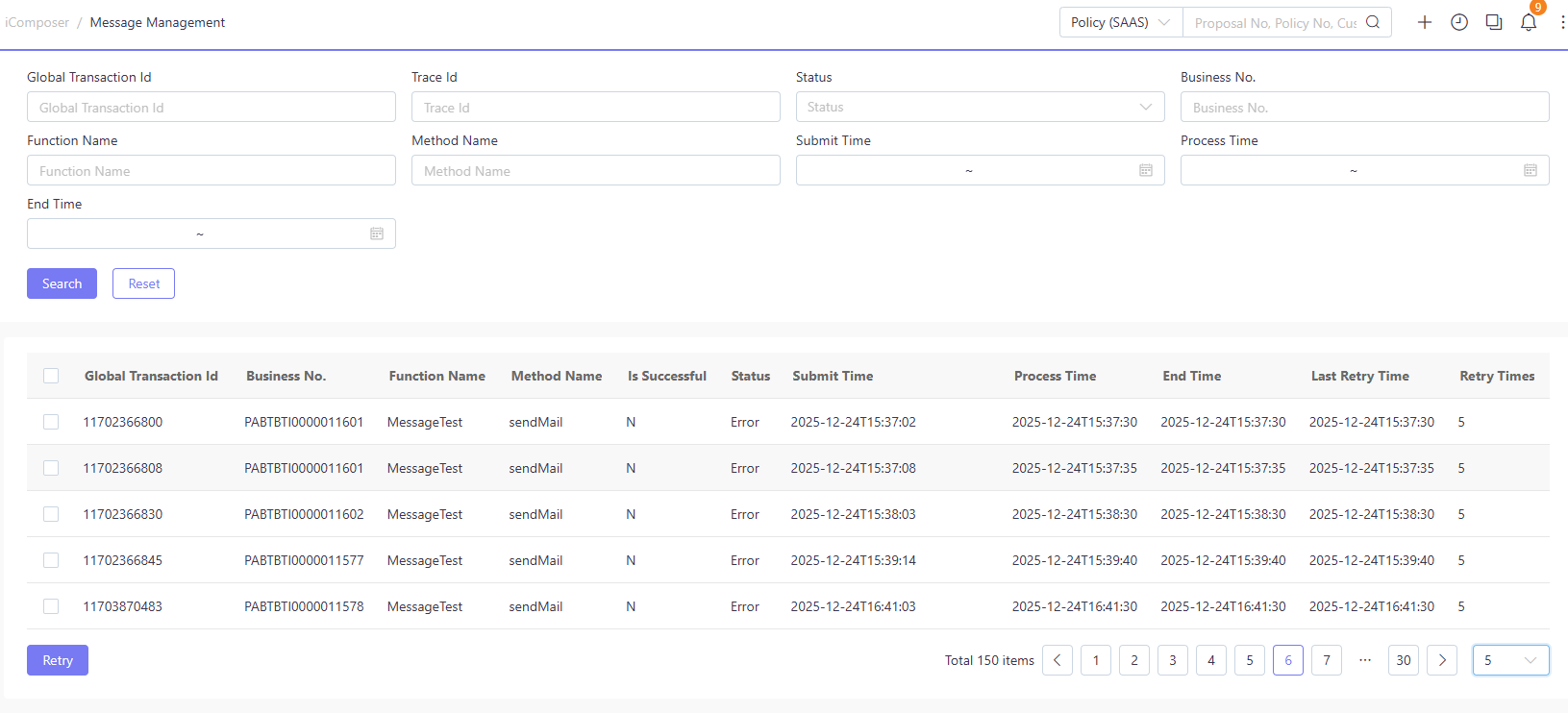This screenshot has width=1568, height=713.
Task: Go to page 4
Action: coord(1211,660)
